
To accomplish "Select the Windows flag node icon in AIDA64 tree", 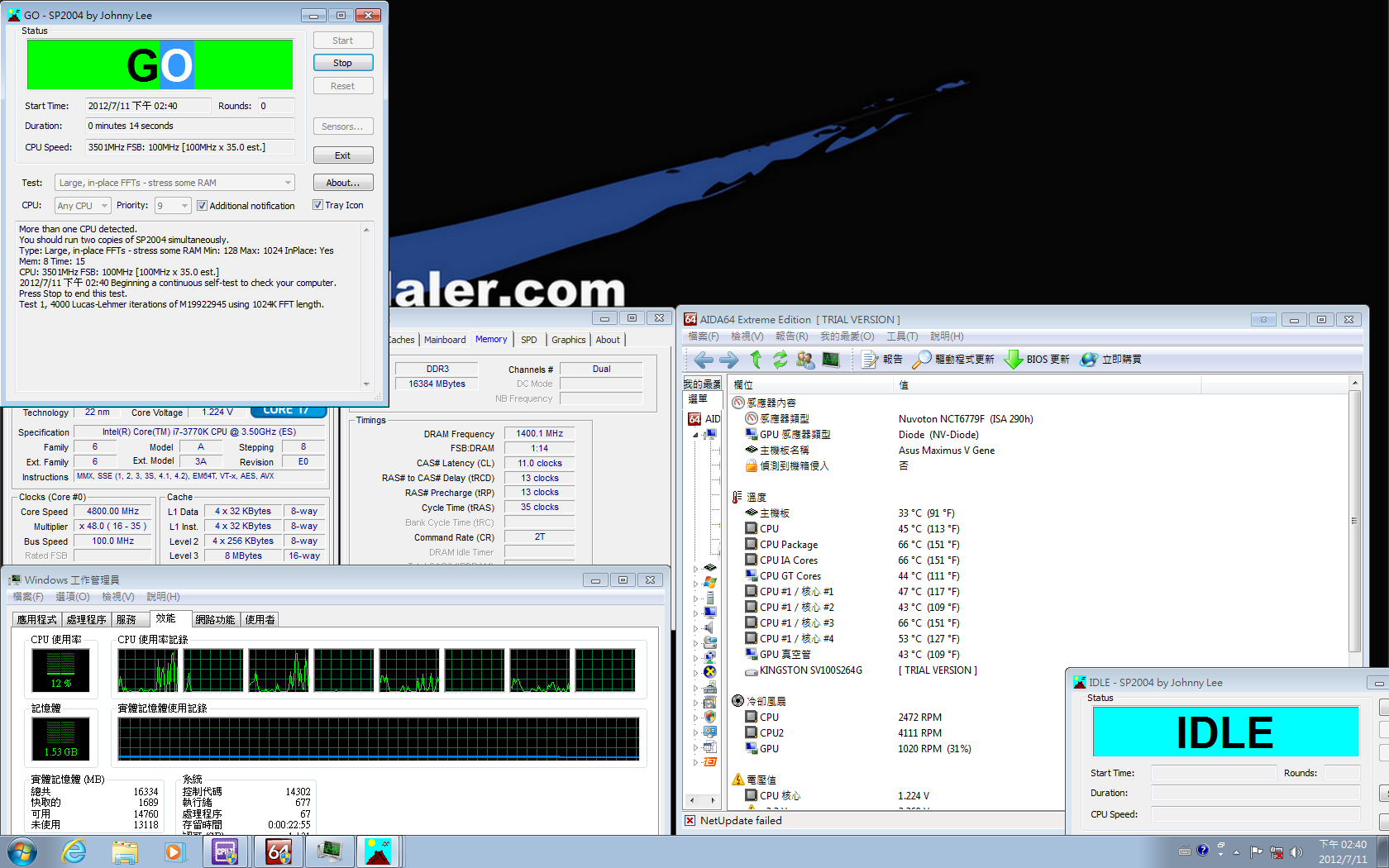I will click(x=709, y=582).
